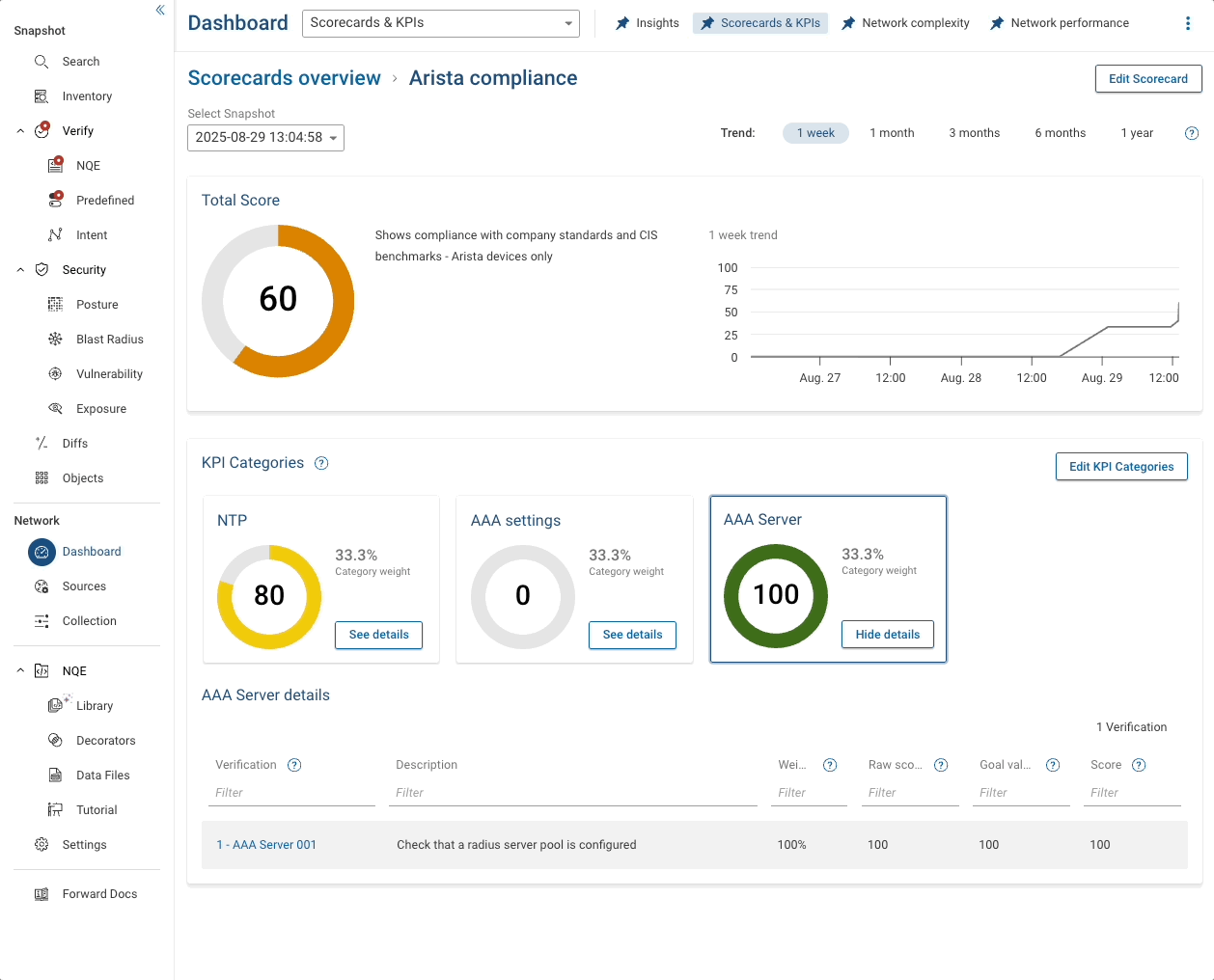Click the Blast Radius icon
The width and height of the screenshot is (1214, 980).
tap(56, 340)
